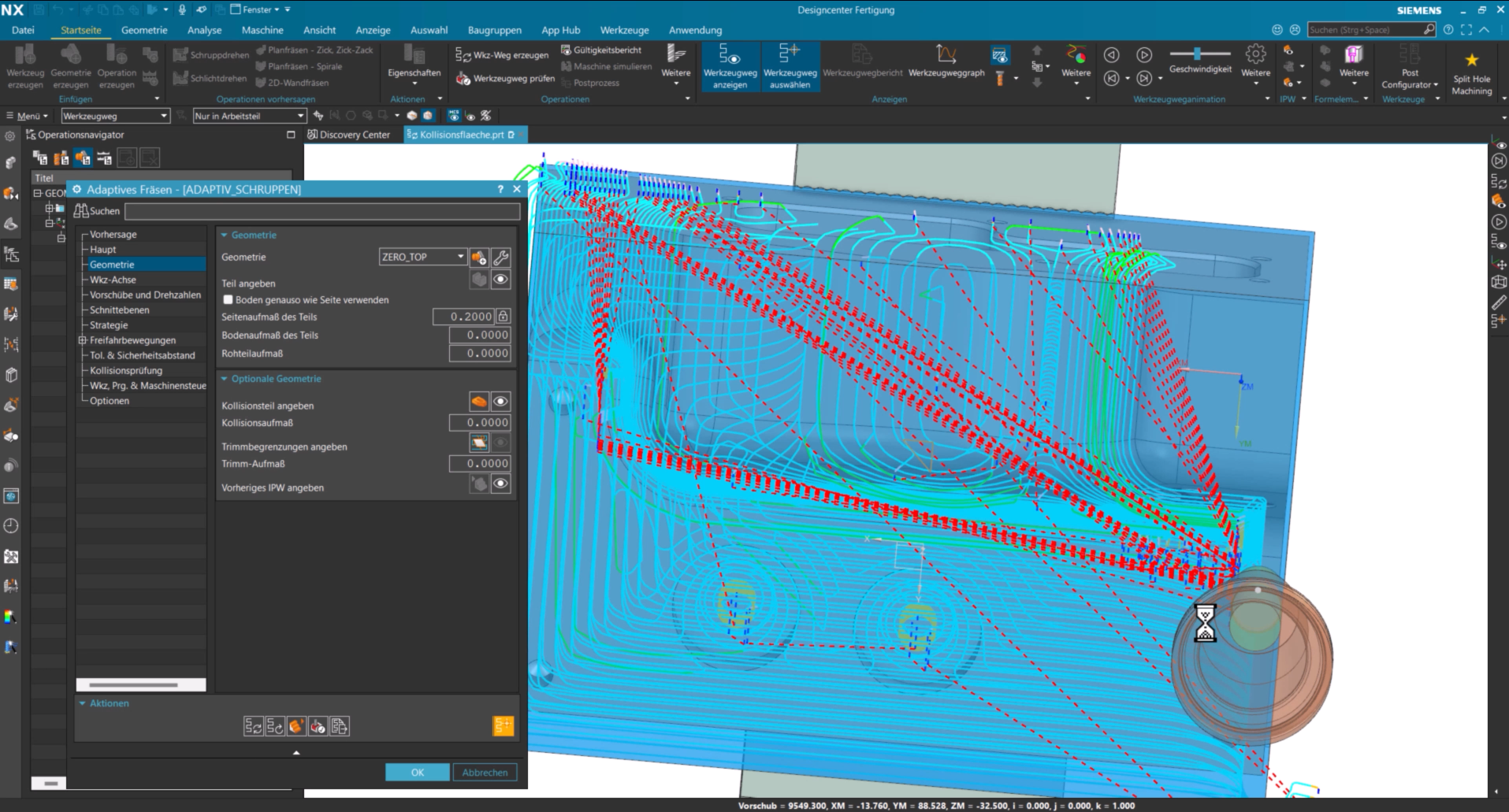Click the Suchen search field in dialog

[x=322, y=211]
